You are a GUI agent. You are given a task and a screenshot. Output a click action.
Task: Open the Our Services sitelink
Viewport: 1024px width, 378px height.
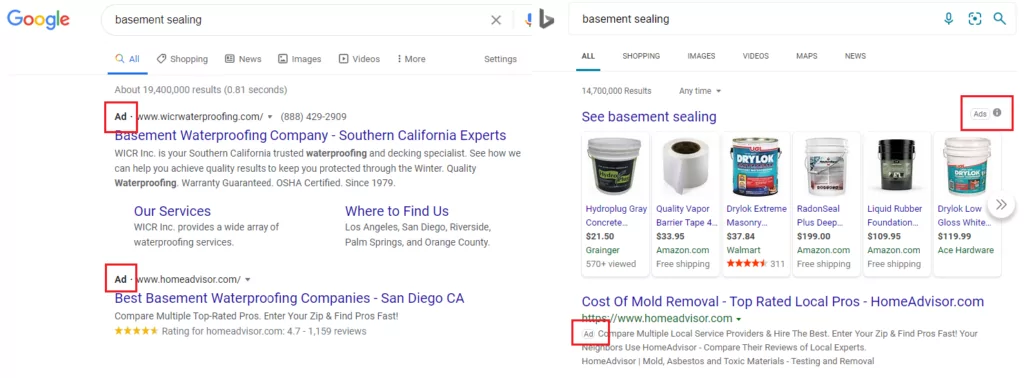(172, 212)
